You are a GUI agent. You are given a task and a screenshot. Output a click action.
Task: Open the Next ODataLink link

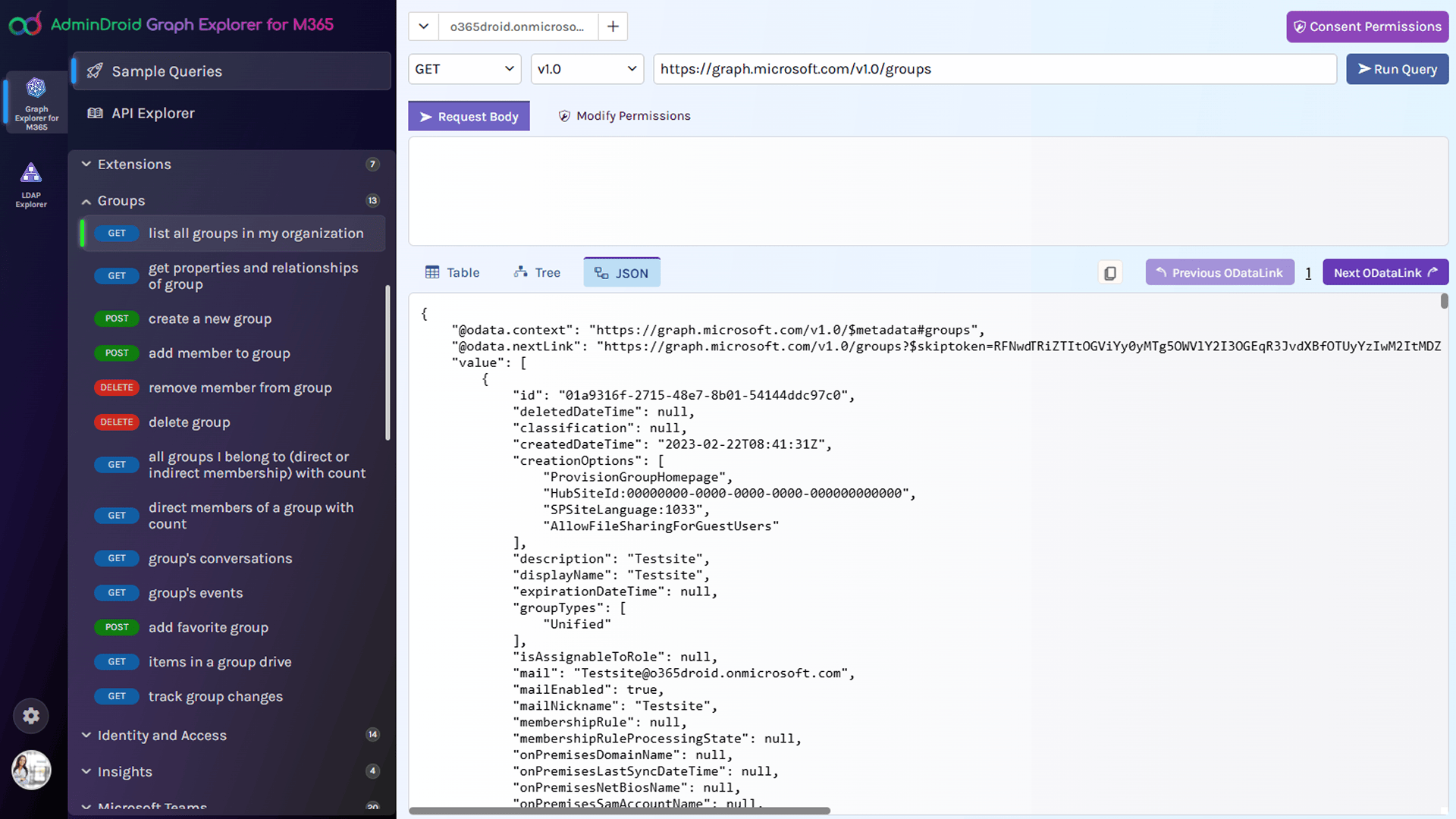click(1385, 272)
